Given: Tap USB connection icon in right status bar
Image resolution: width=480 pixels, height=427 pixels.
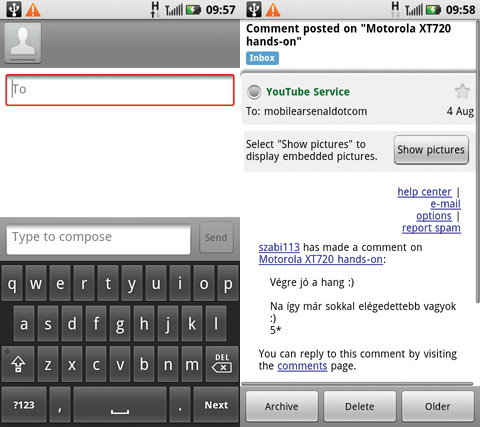Looking at the screenshot, I should pos(254,9).
